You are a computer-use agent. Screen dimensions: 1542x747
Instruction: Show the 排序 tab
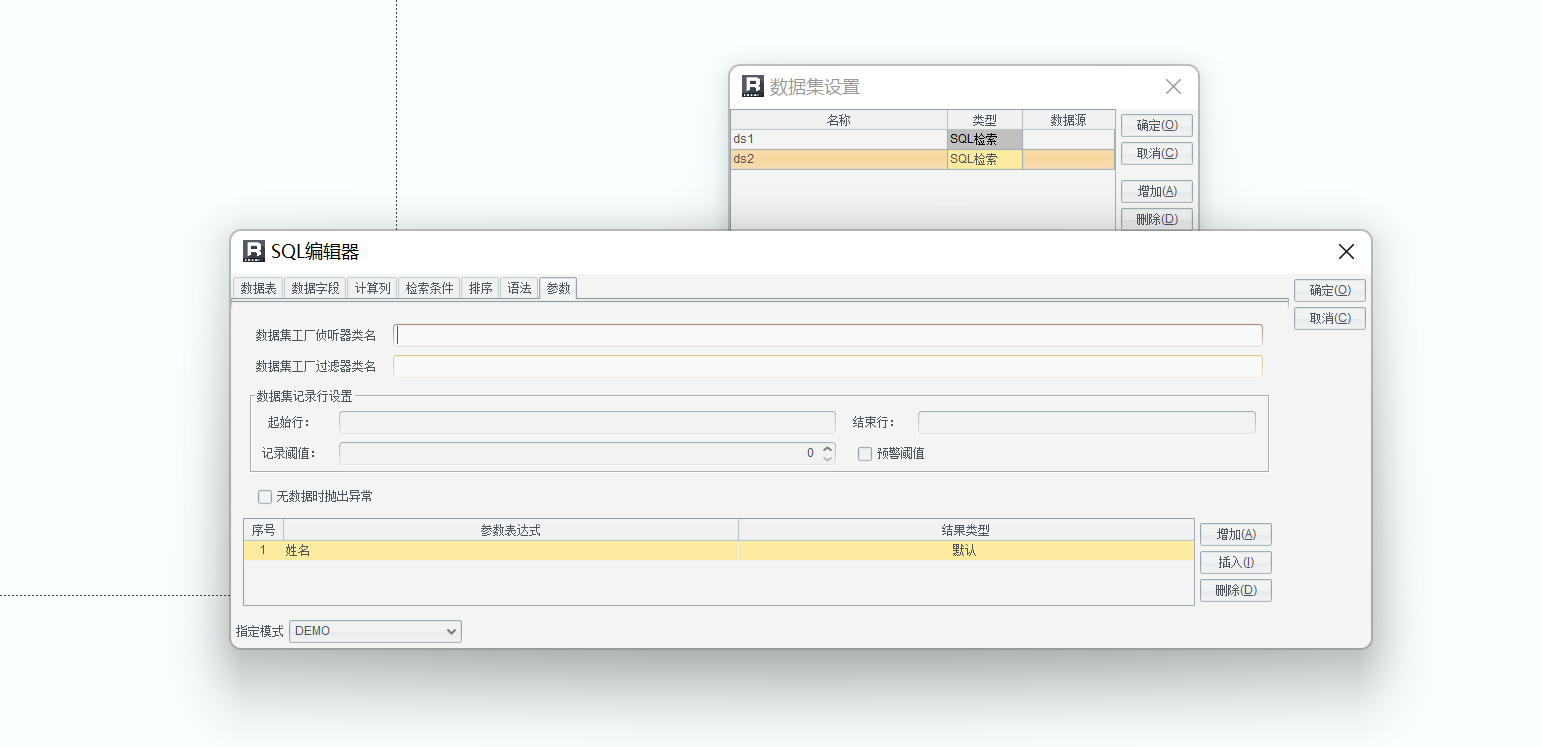(x=480, y=288)
